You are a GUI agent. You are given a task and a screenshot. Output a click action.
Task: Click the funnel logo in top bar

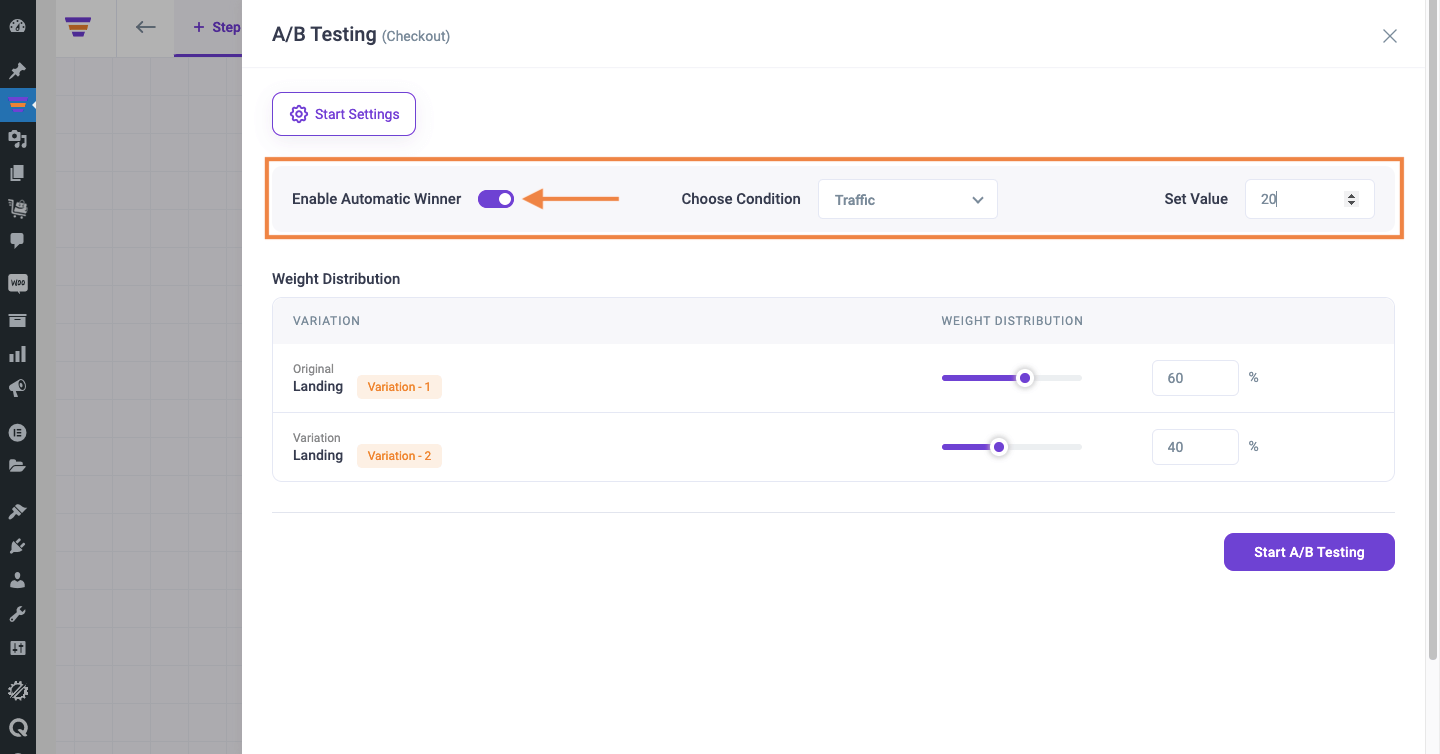click(77, 28)
